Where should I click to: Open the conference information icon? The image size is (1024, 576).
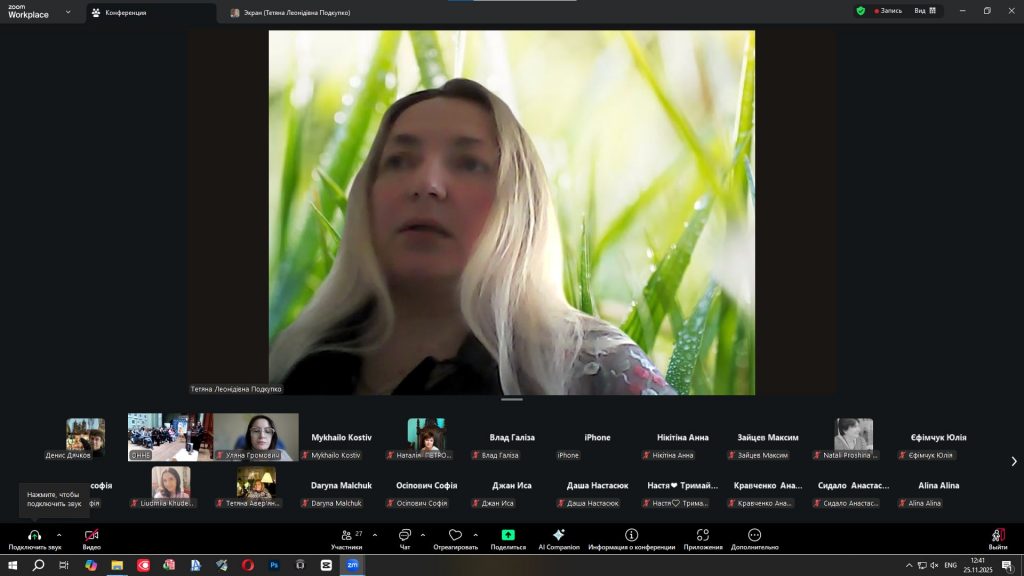coord(632,536)
